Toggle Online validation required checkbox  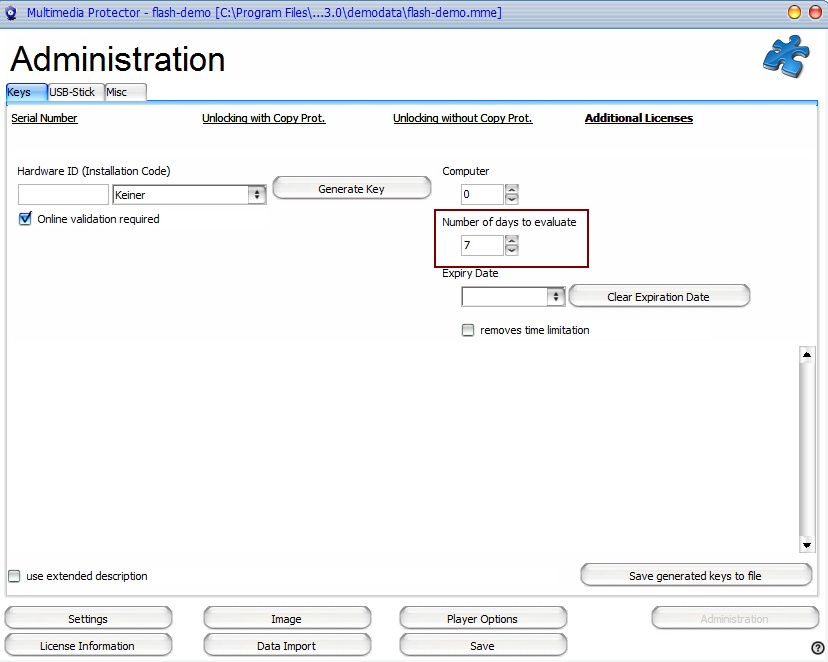click(x=25, y=219)
